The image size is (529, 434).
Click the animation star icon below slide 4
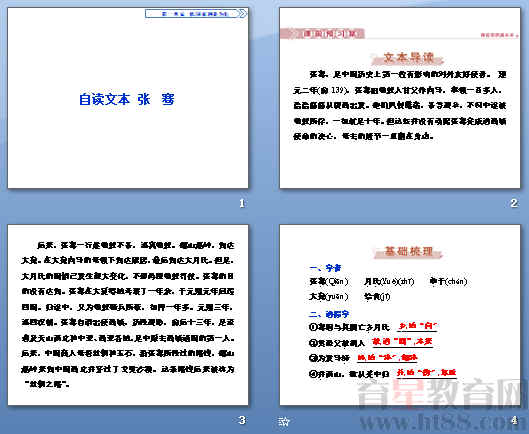(x=284, y=421)
